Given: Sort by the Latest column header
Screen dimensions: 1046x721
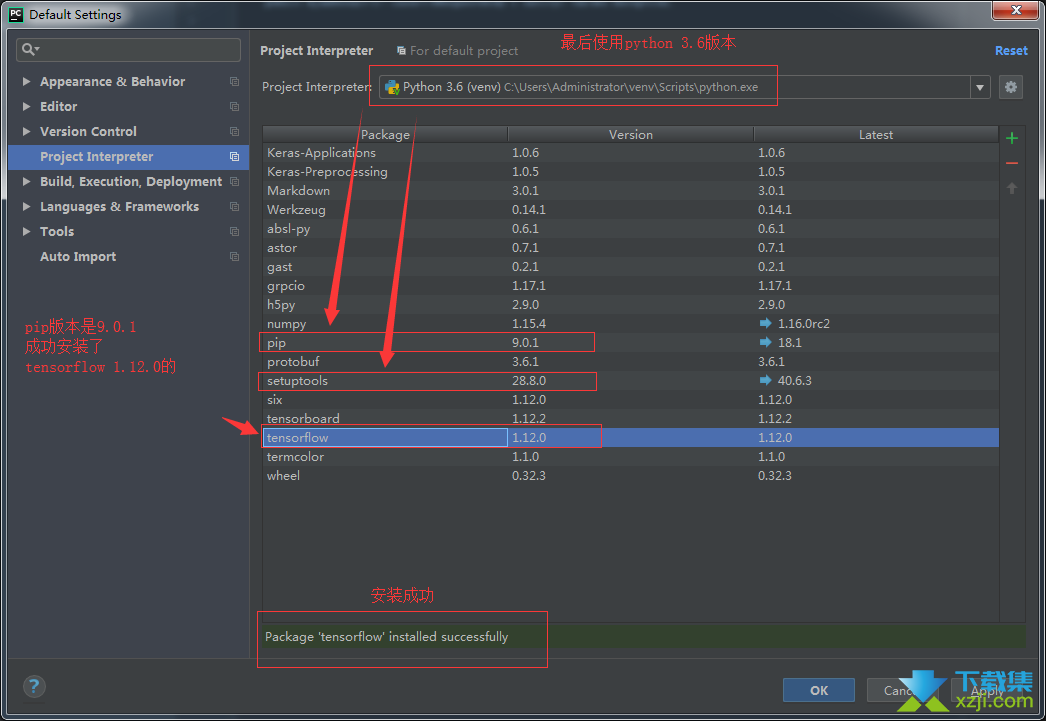Looking at the screenshot, I should [876, 134].
